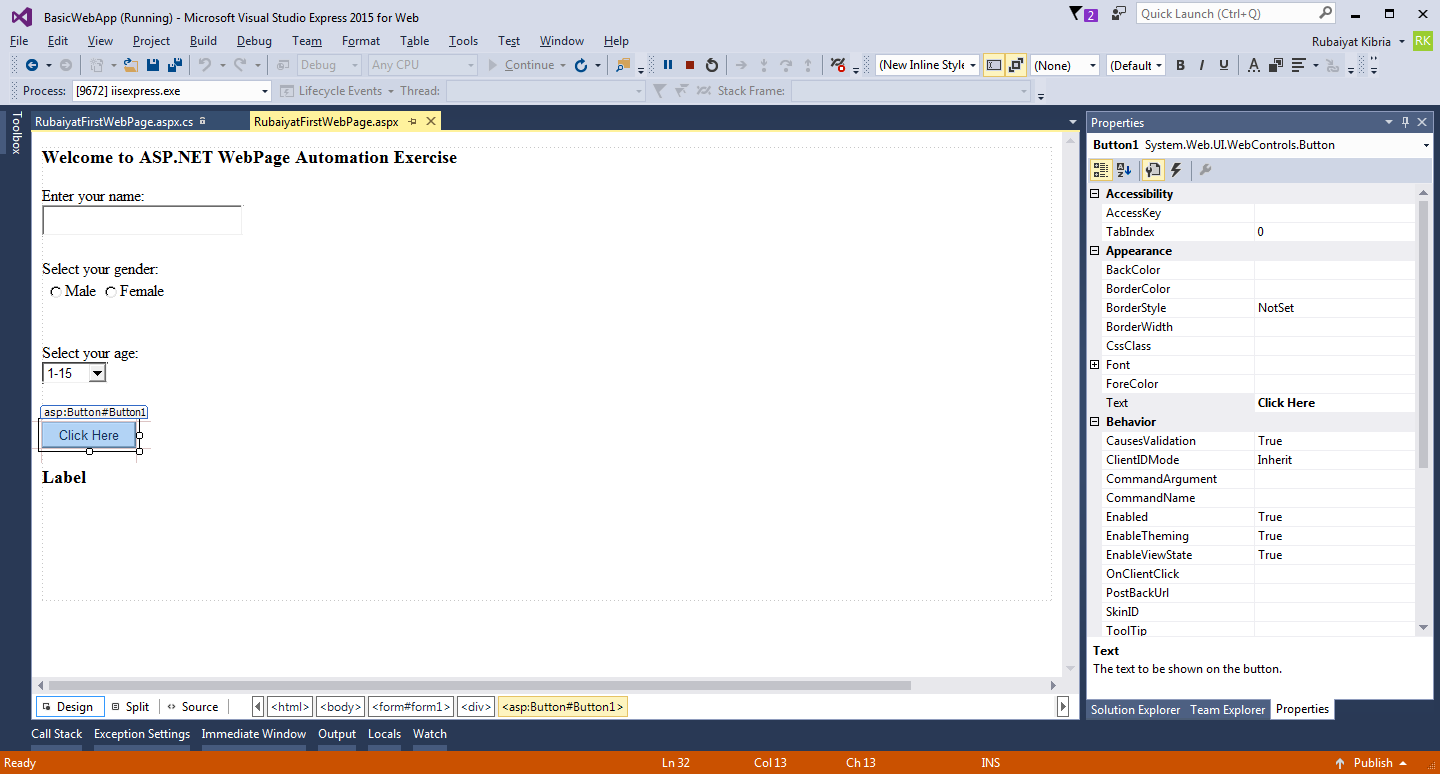Open the age range dropdown

click(97, 373)
